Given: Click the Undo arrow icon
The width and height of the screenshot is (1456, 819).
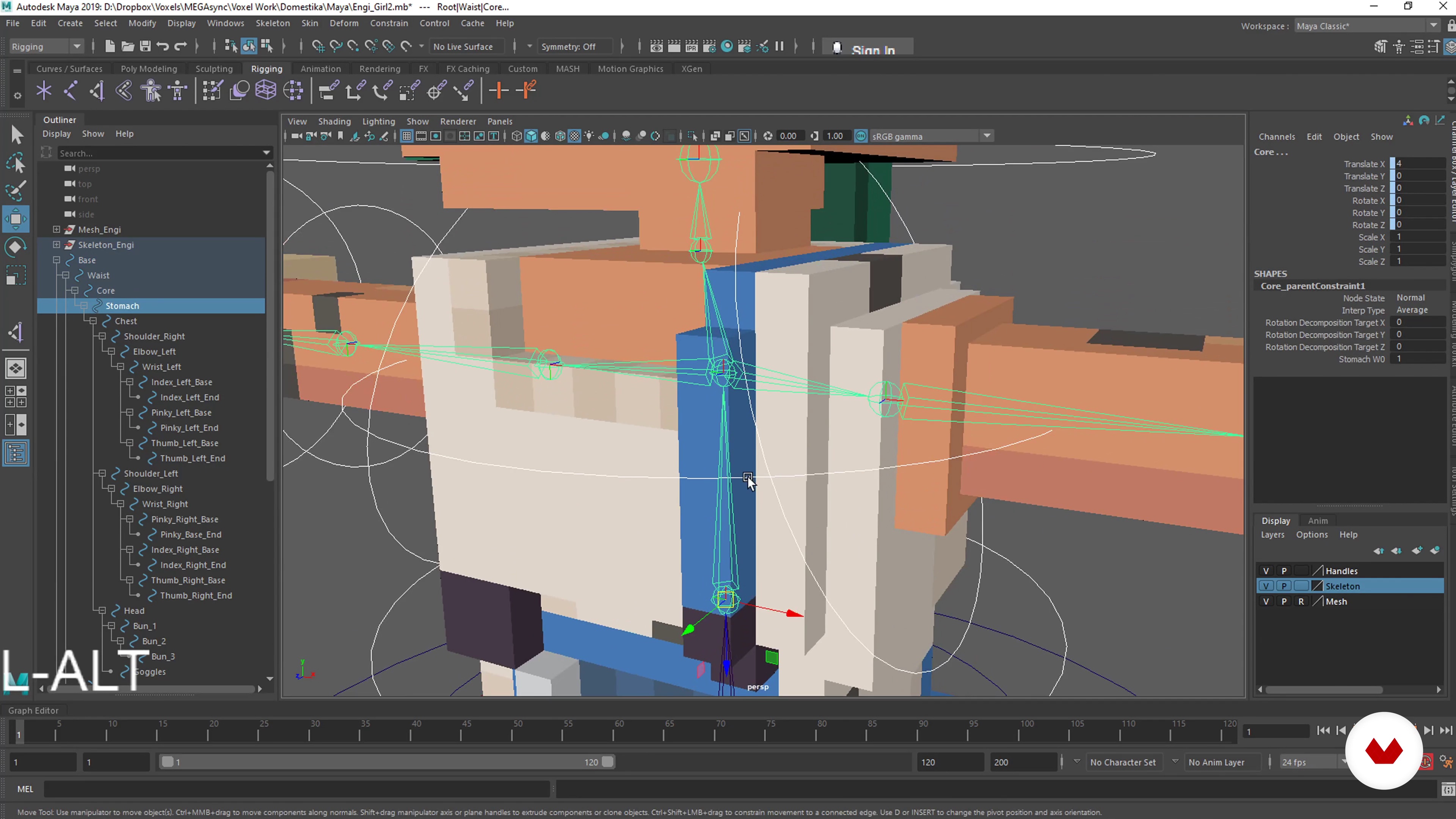Looking at the screenshot, I should click(x=163, y=46).
